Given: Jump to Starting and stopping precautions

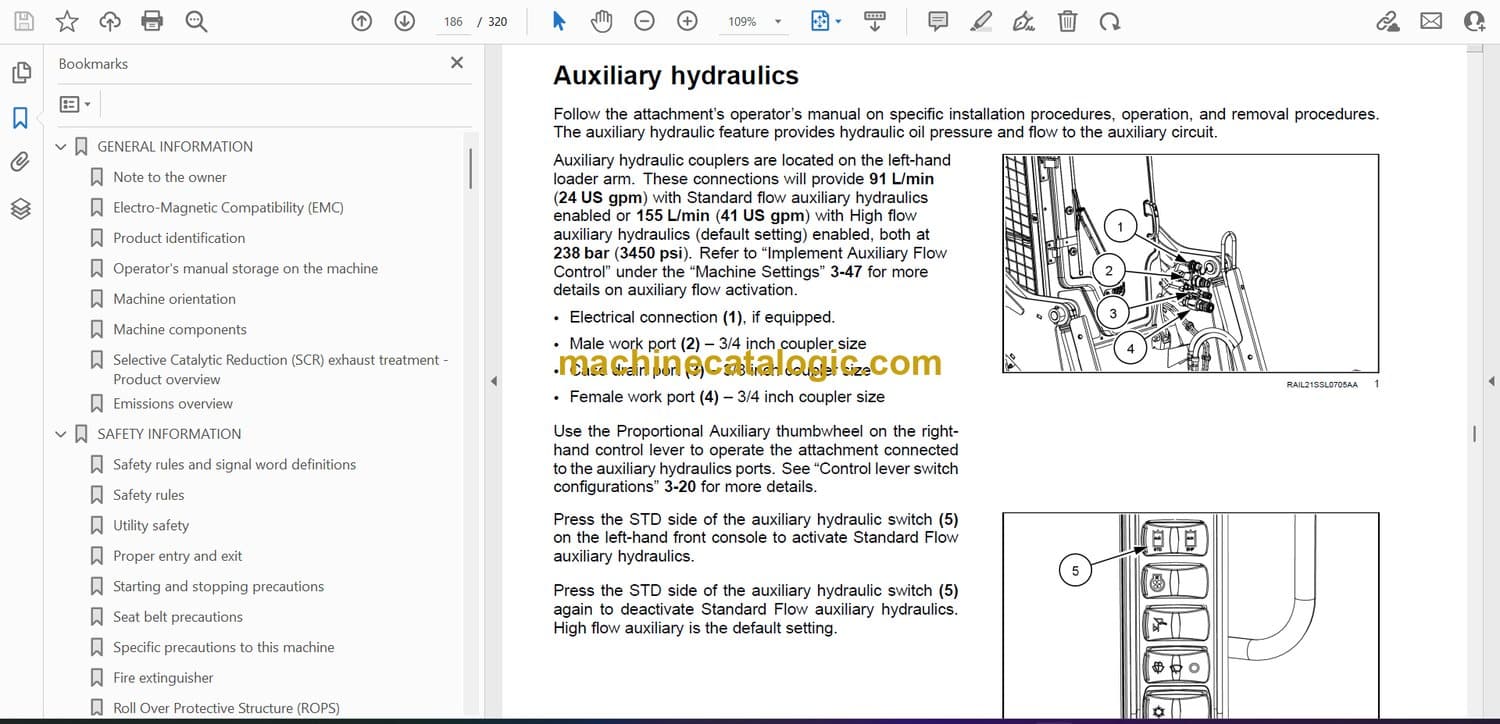Looking at the screenshot, I should pos(218,586).
